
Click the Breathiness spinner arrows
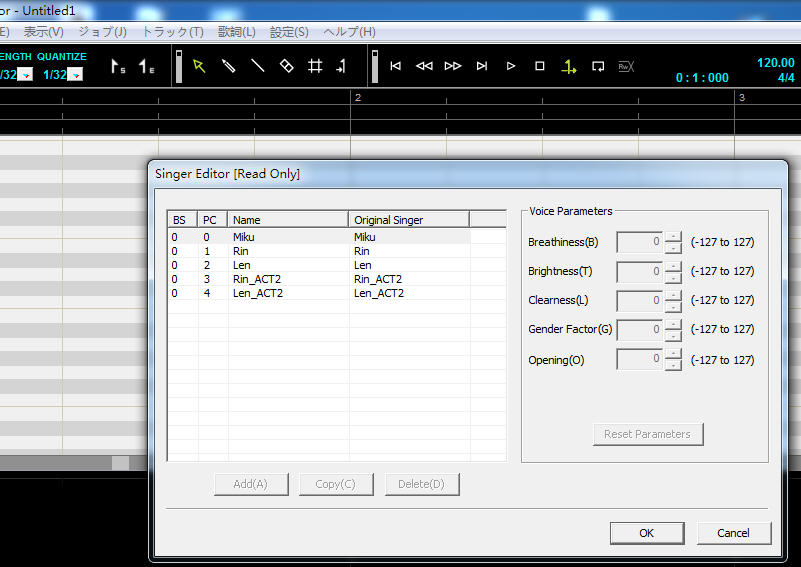coord(673,242)
